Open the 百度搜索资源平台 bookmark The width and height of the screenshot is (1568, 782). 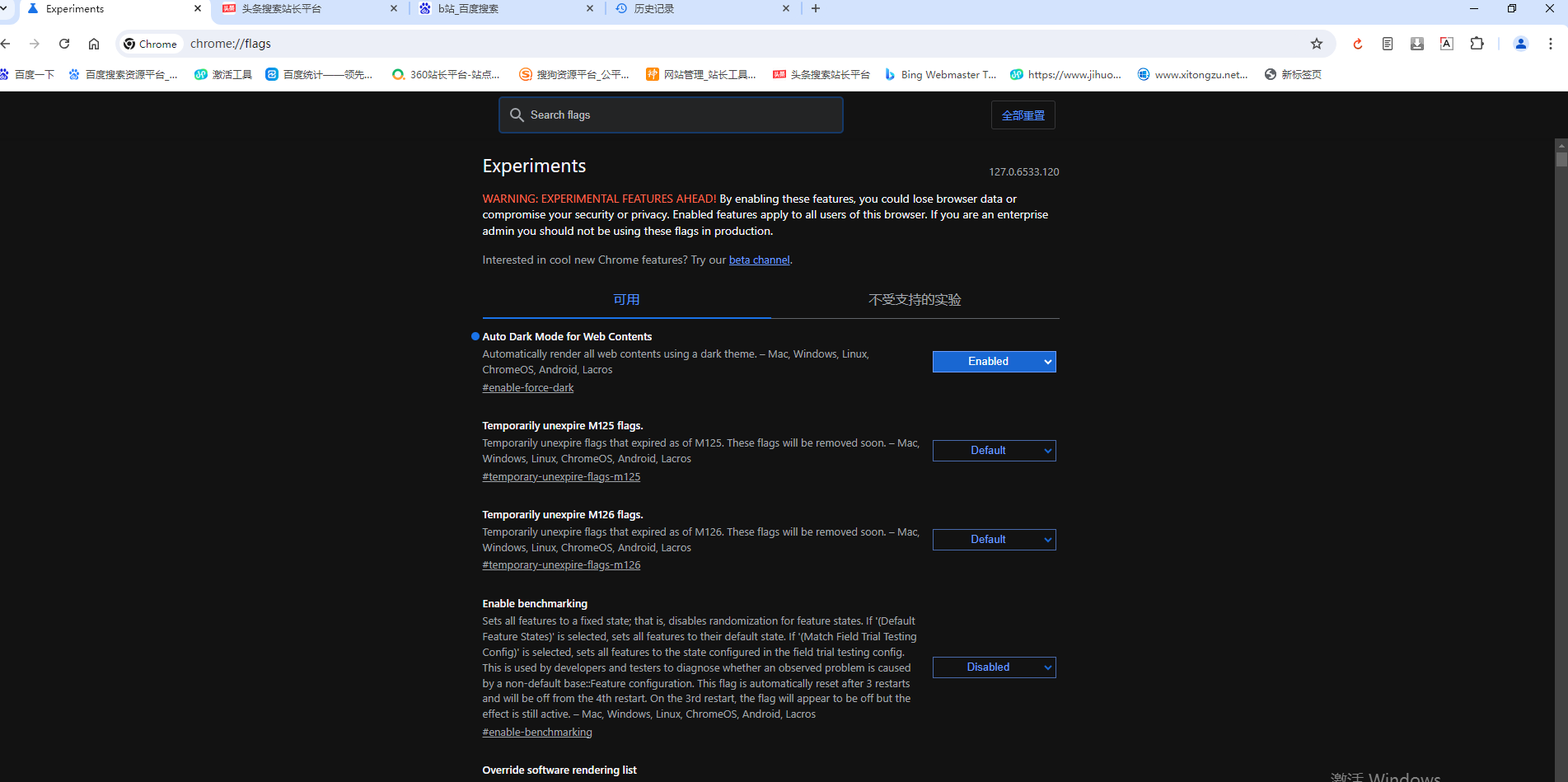(123, 74)
